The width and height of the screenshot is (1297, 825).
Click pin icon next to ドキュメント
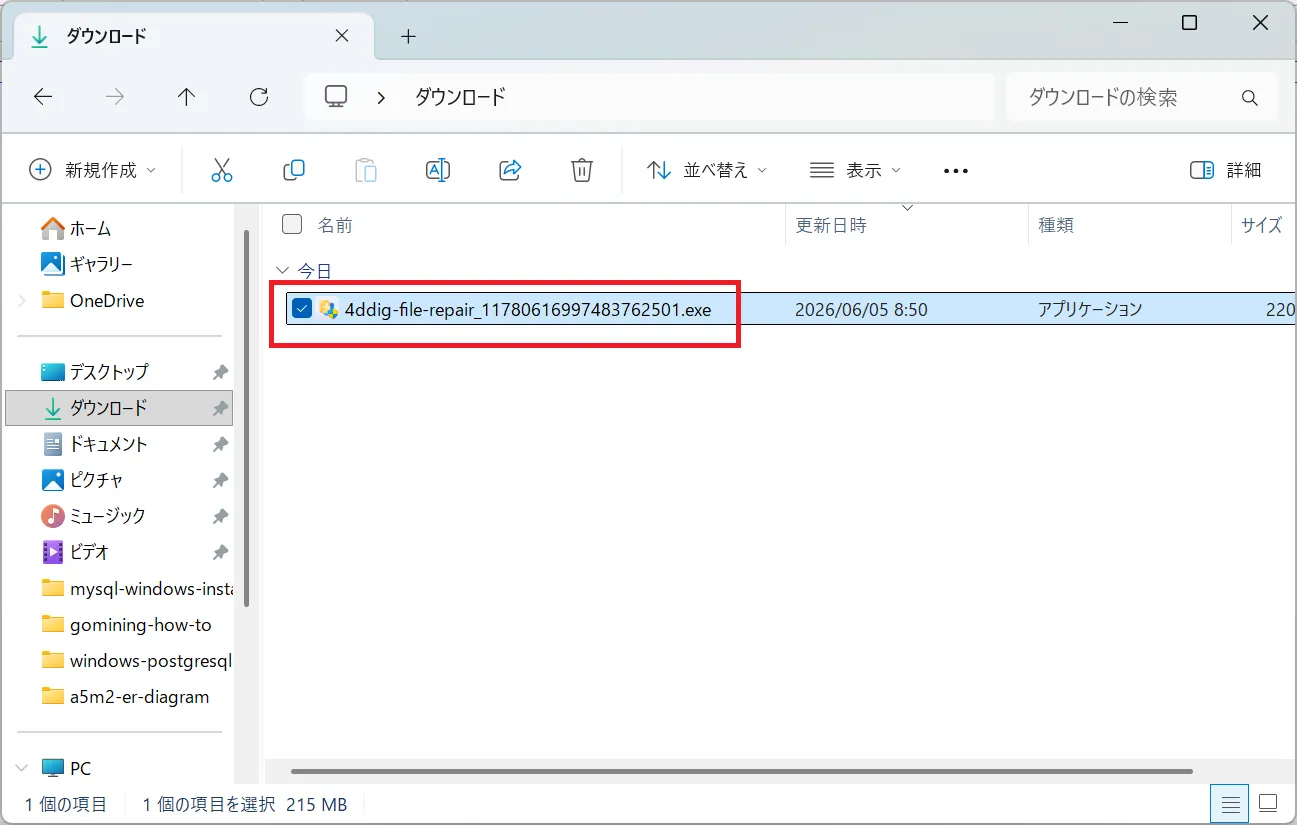(220, 444)
